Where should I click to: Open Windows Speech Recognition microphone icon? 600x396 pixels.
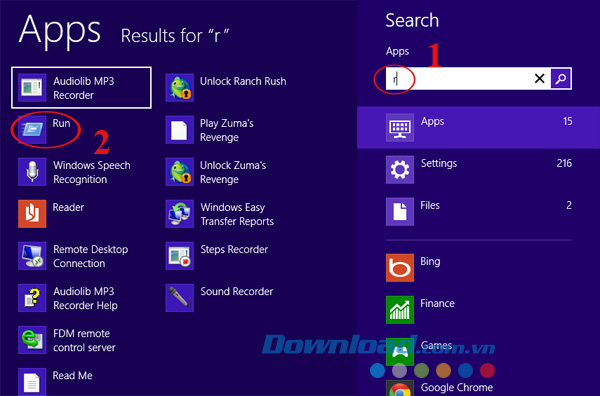click(x=32, y=172)
